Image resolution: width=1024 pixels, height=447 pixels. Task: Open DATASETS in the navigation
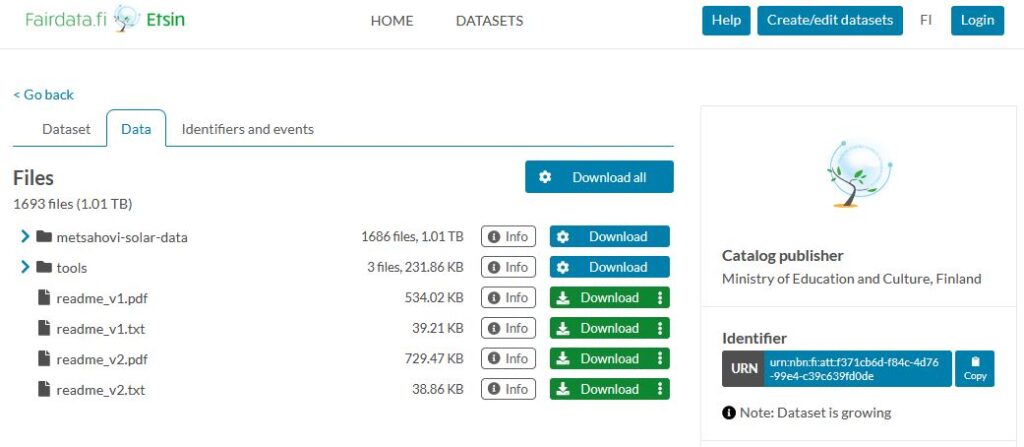point(489,21)
